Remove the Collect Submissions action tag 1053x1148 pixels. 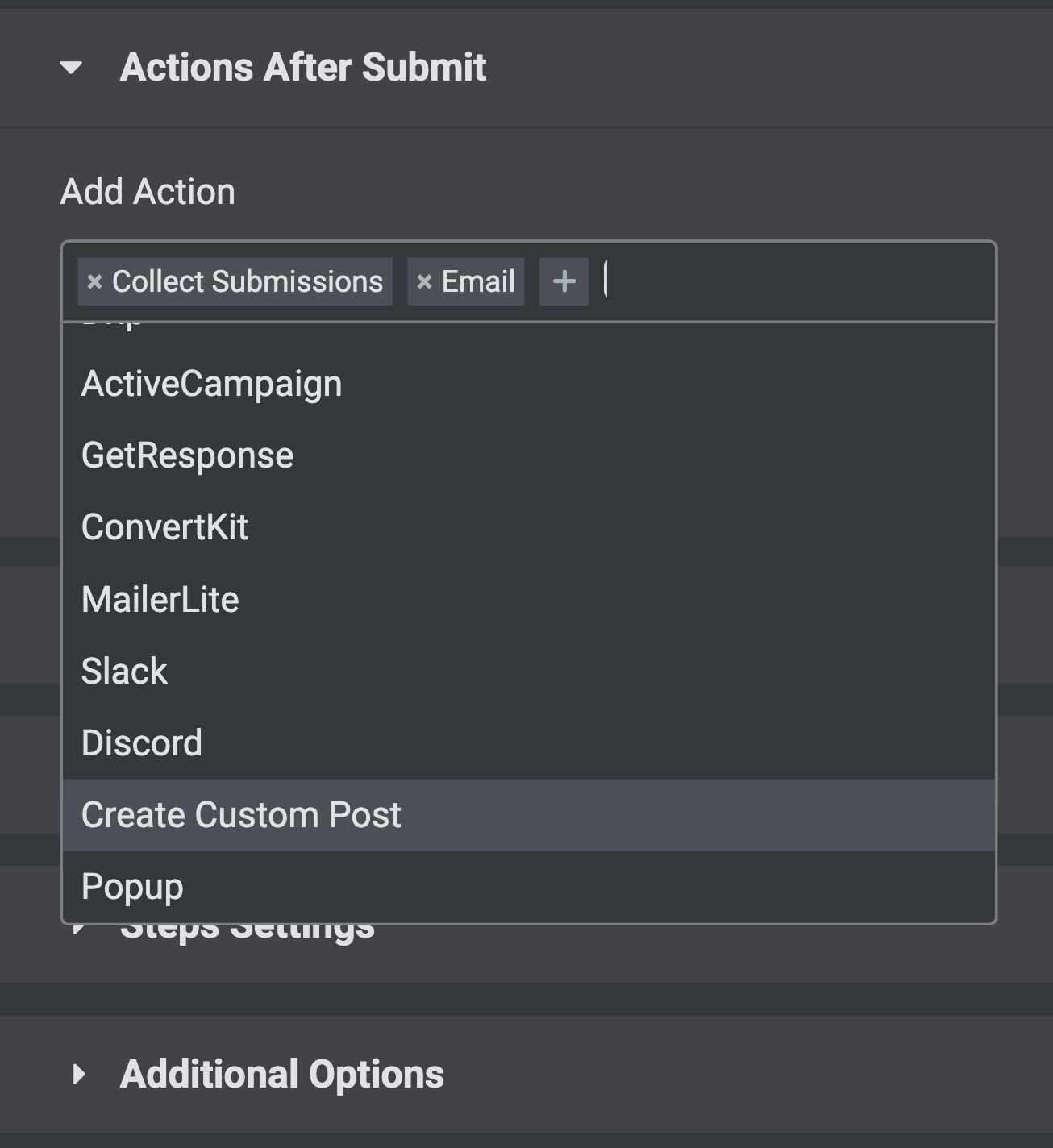click(94, 282)
